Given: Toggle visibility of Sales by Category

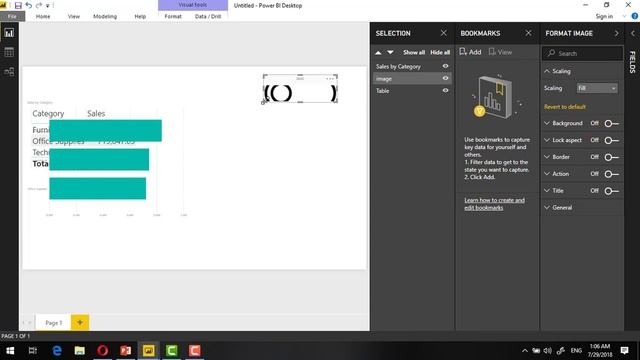Looking at the screenshot, I should point(445,66).
